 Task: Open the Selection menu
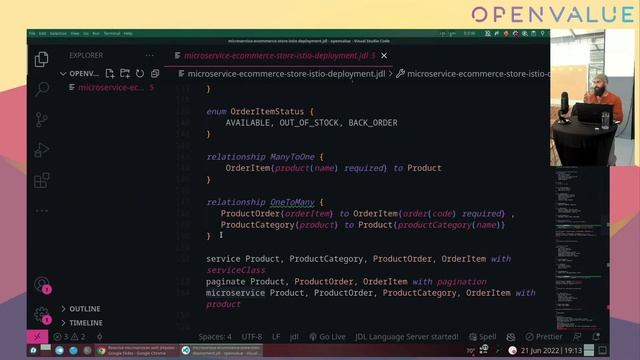(x=58, y=33)
